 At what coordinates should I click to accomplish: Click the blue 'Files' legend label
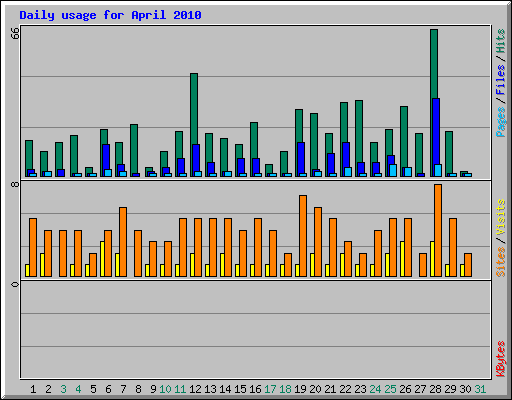500,79
